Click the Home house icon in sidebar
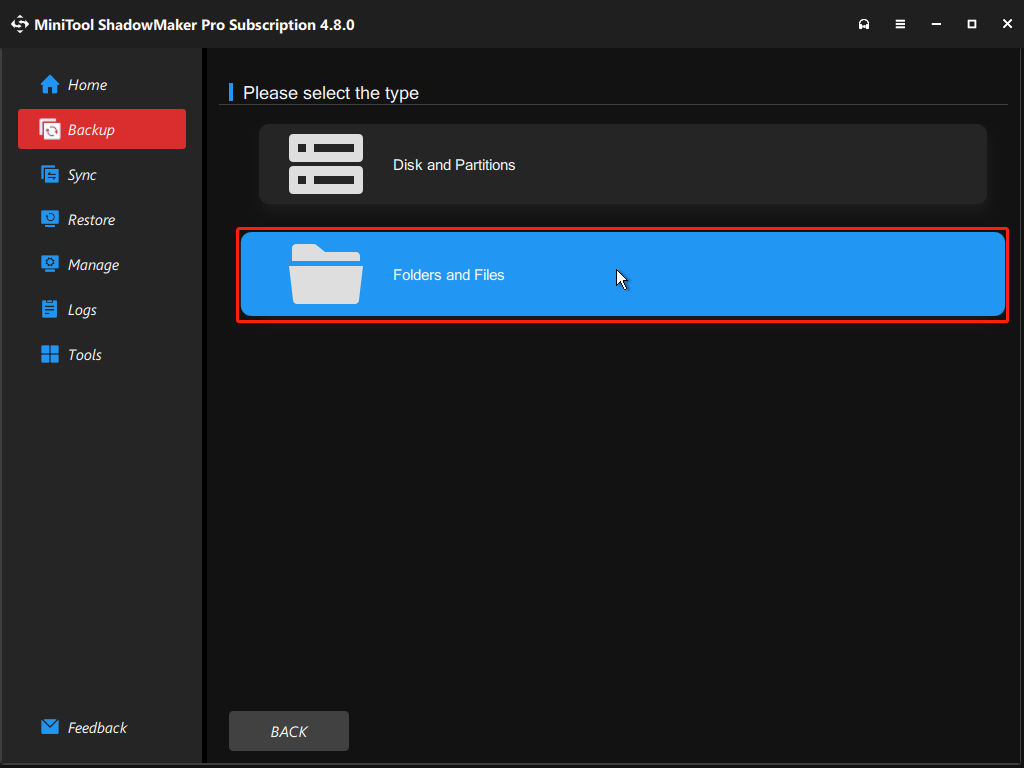 (48, 85)
